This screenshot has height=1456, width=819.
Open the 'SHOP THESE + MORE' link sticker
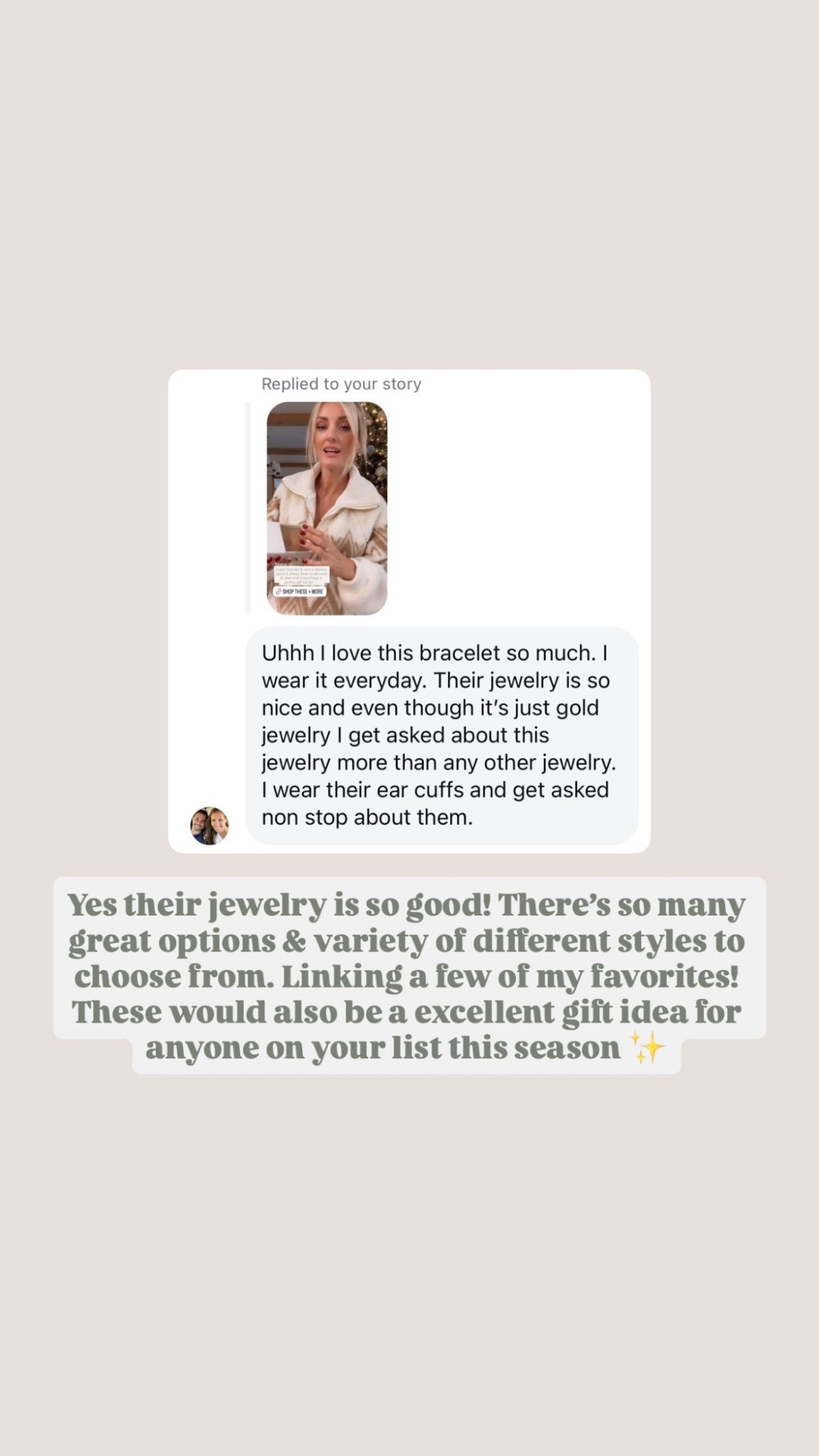[299, 591]
